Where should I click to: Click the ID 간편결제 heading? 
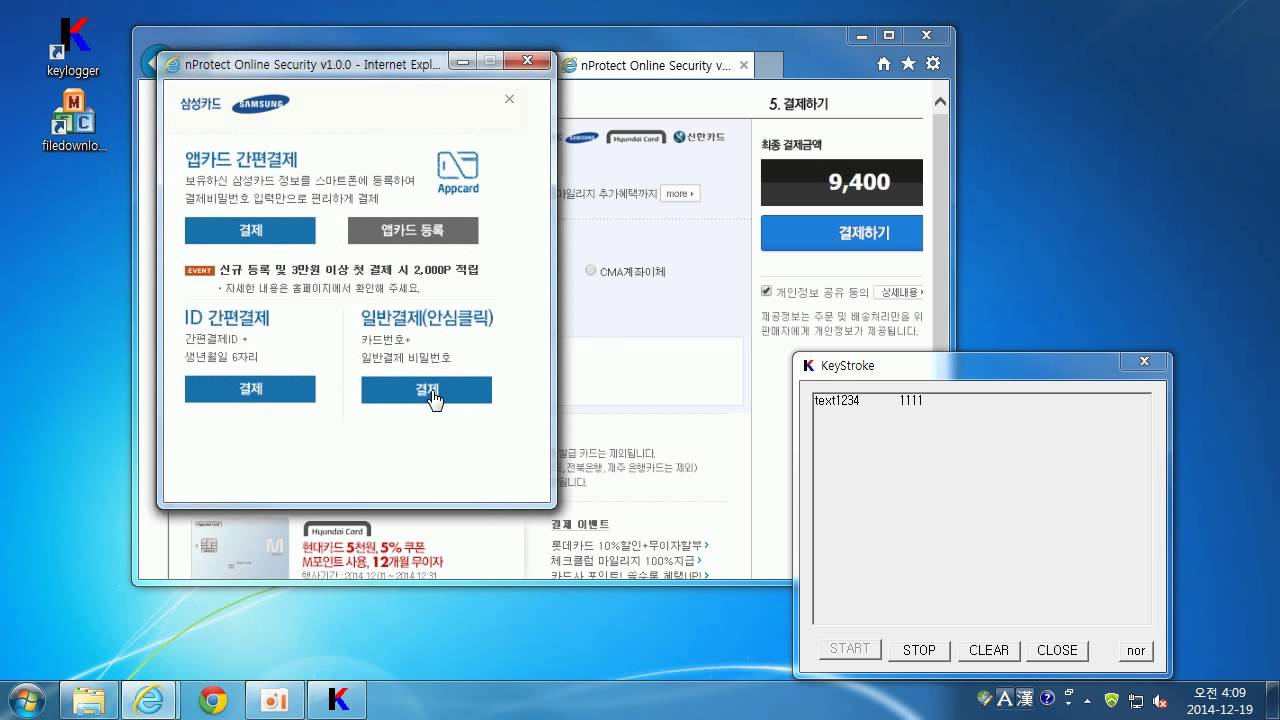(x=227, y=318)
